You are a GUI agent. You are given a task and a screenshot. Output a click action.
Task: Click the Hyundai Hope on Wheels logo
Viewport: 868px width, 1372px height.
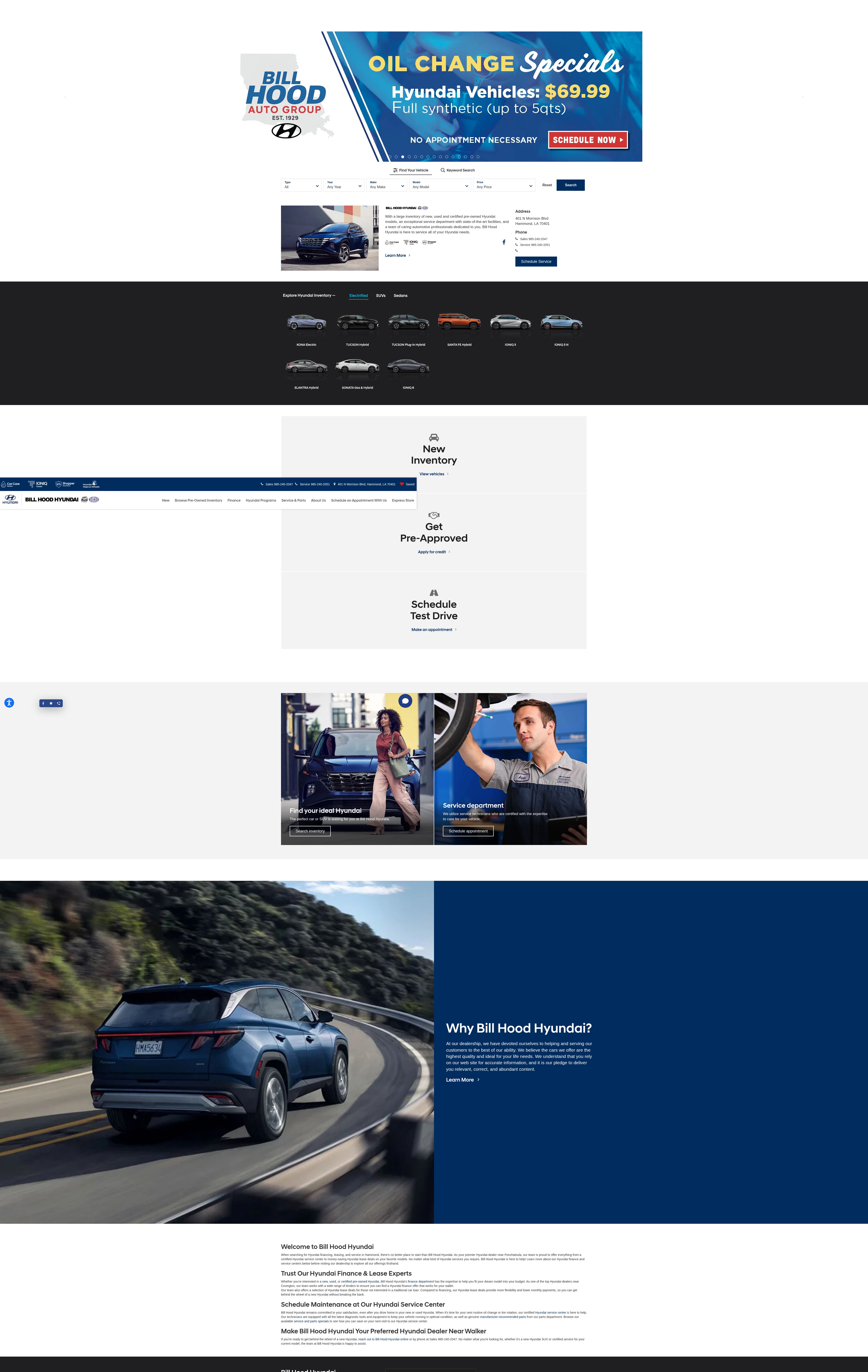tap(91, 484)
